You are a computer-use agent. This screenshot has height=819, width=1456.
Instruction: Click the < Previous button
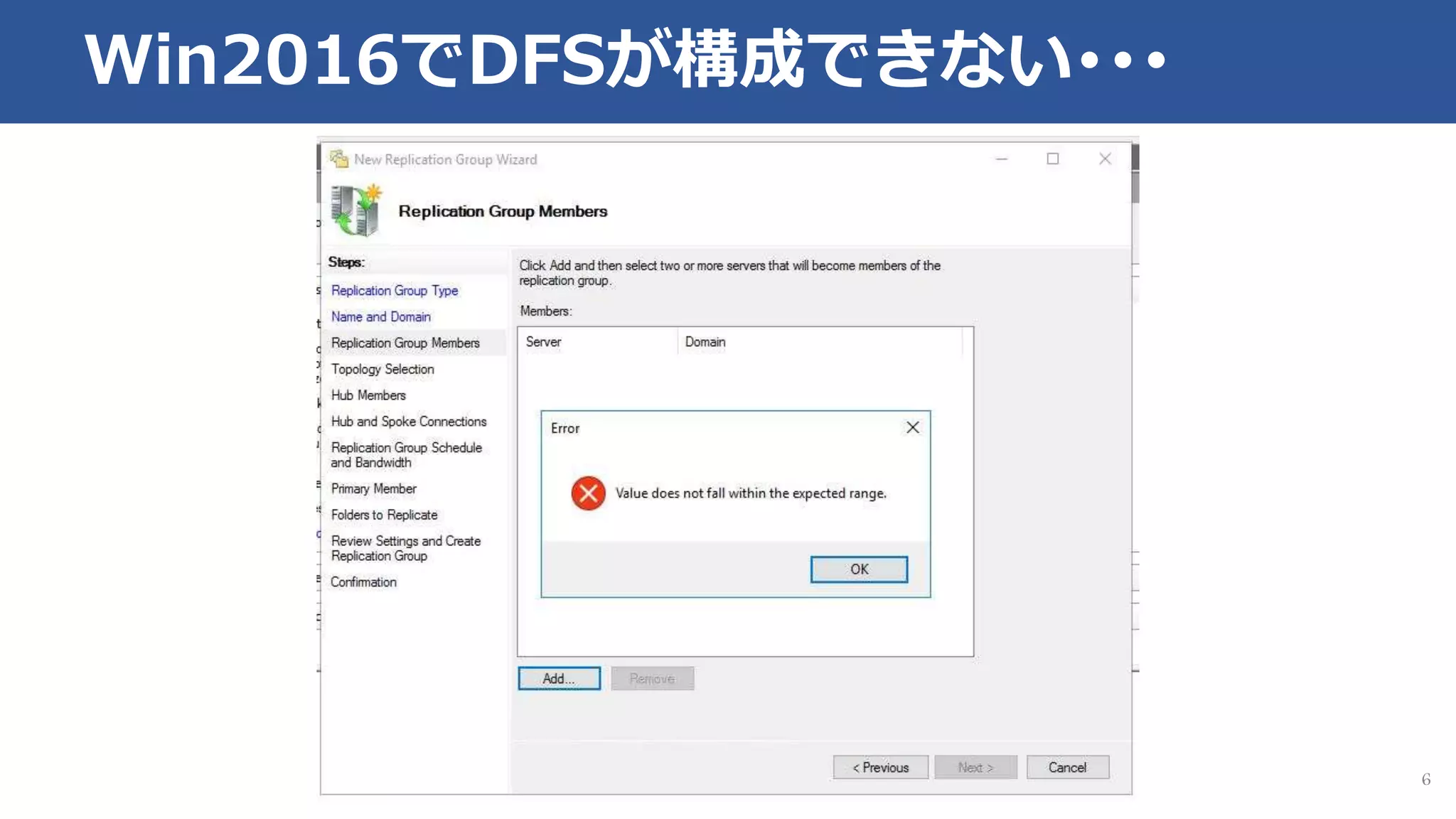[x=881, y=767]
